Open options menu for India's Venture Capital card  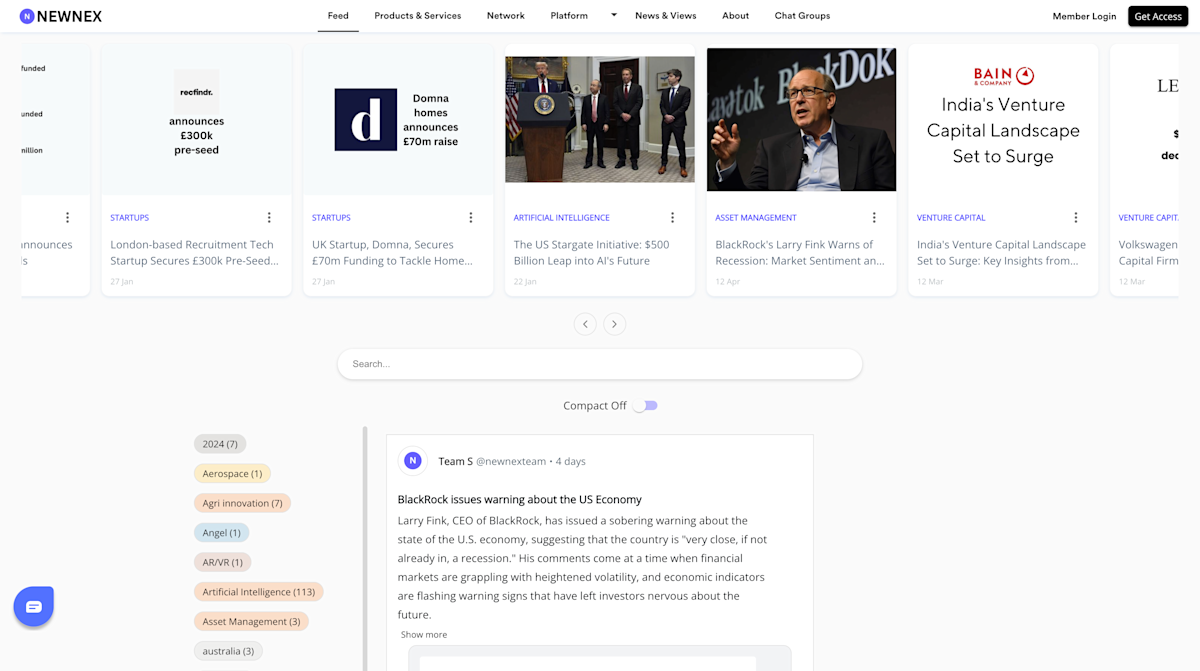(x=1076, y=218)
